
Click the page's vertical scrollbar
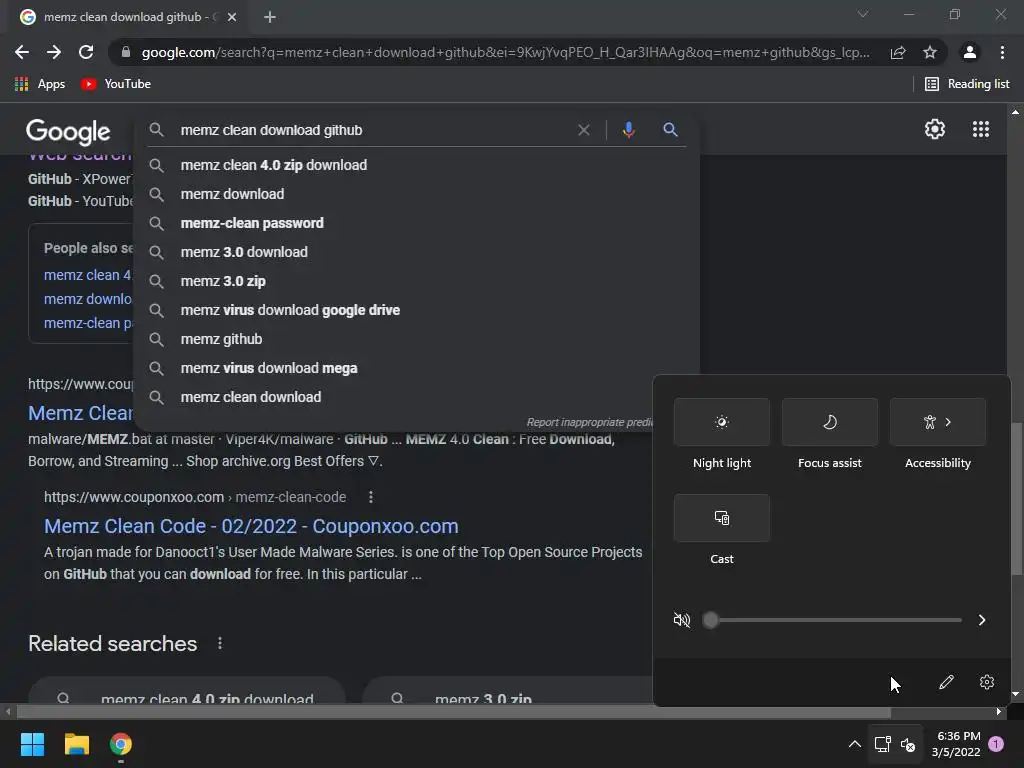point(1016,500)
